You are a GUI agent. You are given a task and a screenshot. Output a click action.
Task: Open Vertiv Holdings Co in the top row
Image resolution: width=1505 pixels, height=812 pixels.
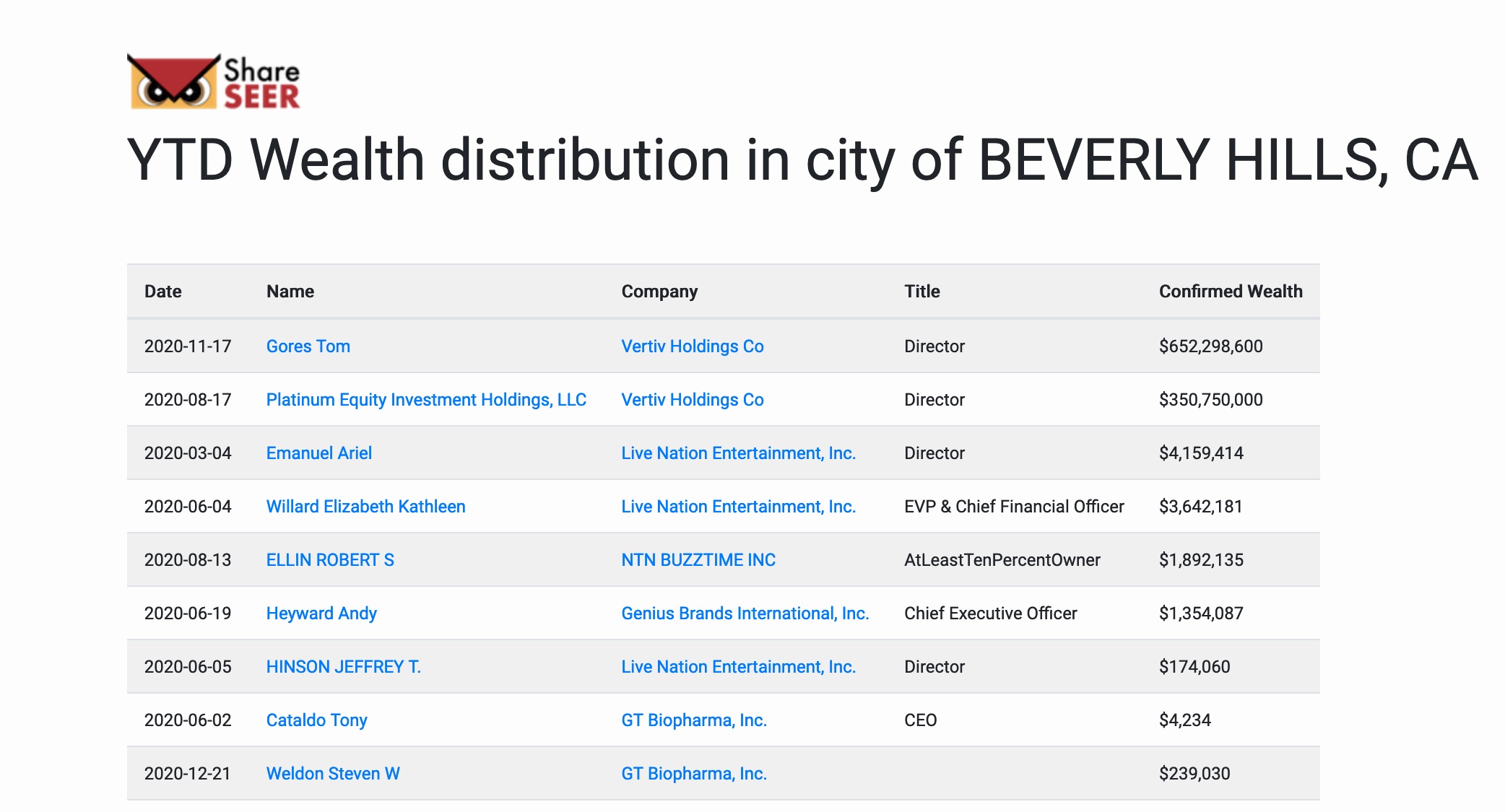pos(692,346)
